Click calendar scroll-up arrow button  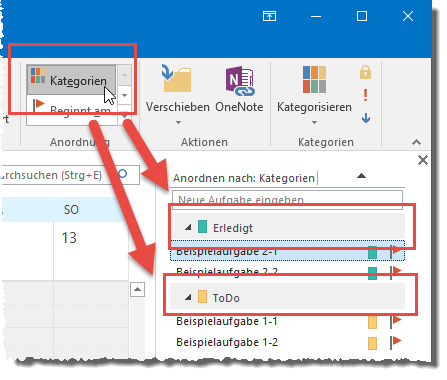click(137, 289)
